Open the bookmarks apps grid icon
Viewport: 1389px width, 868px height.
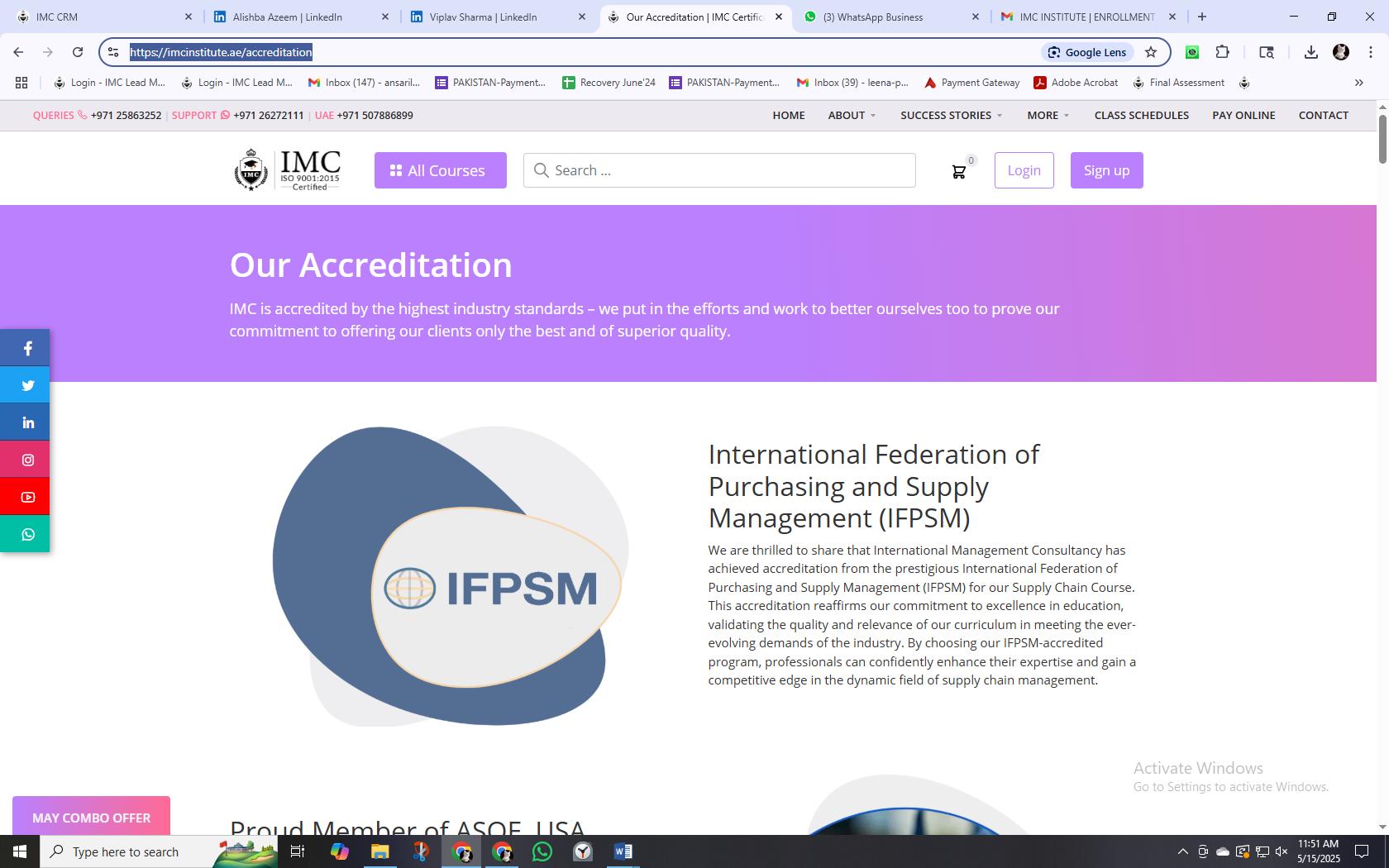(21, 83)
